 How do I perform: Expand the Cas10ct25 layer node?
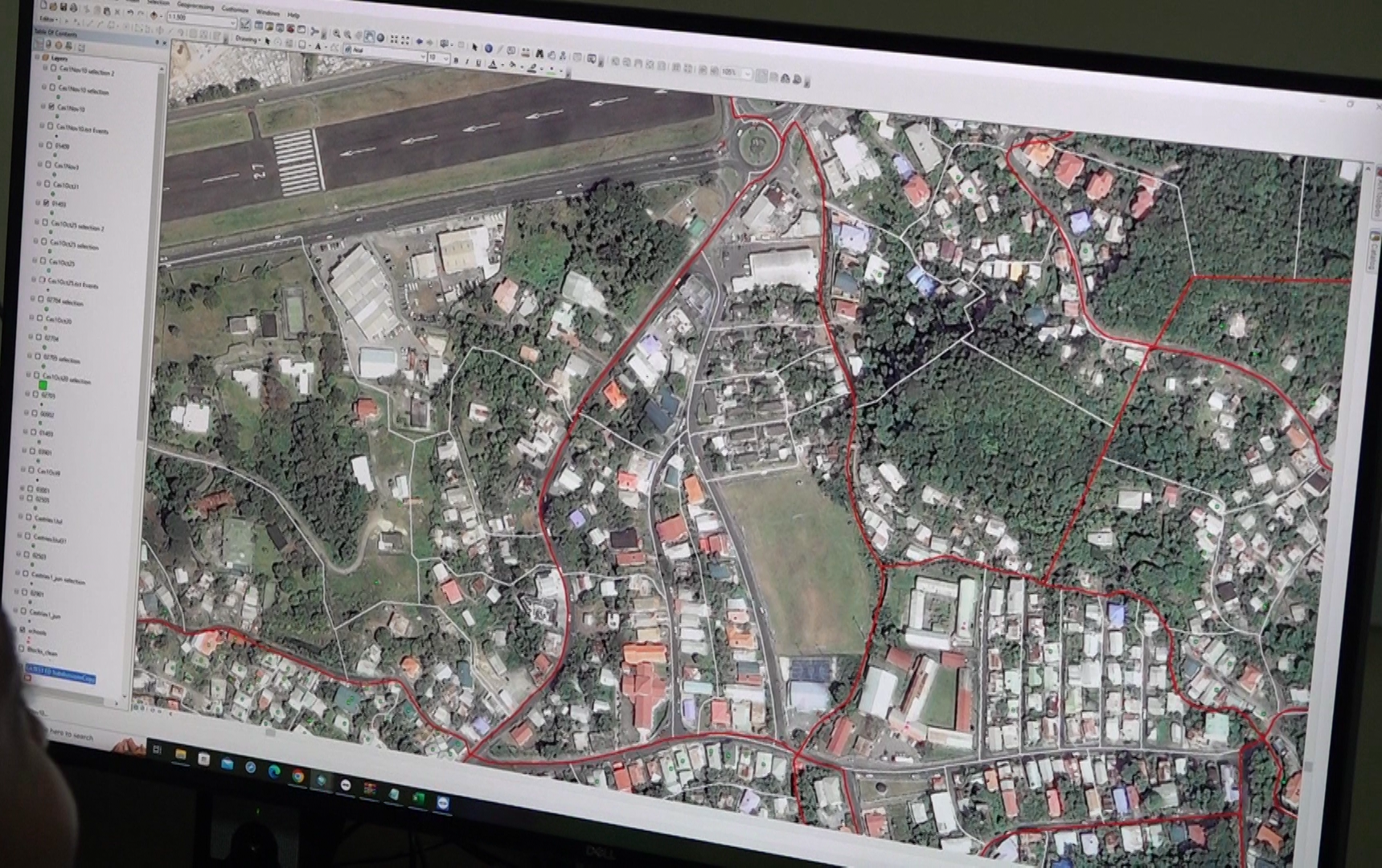pos(36,260)
